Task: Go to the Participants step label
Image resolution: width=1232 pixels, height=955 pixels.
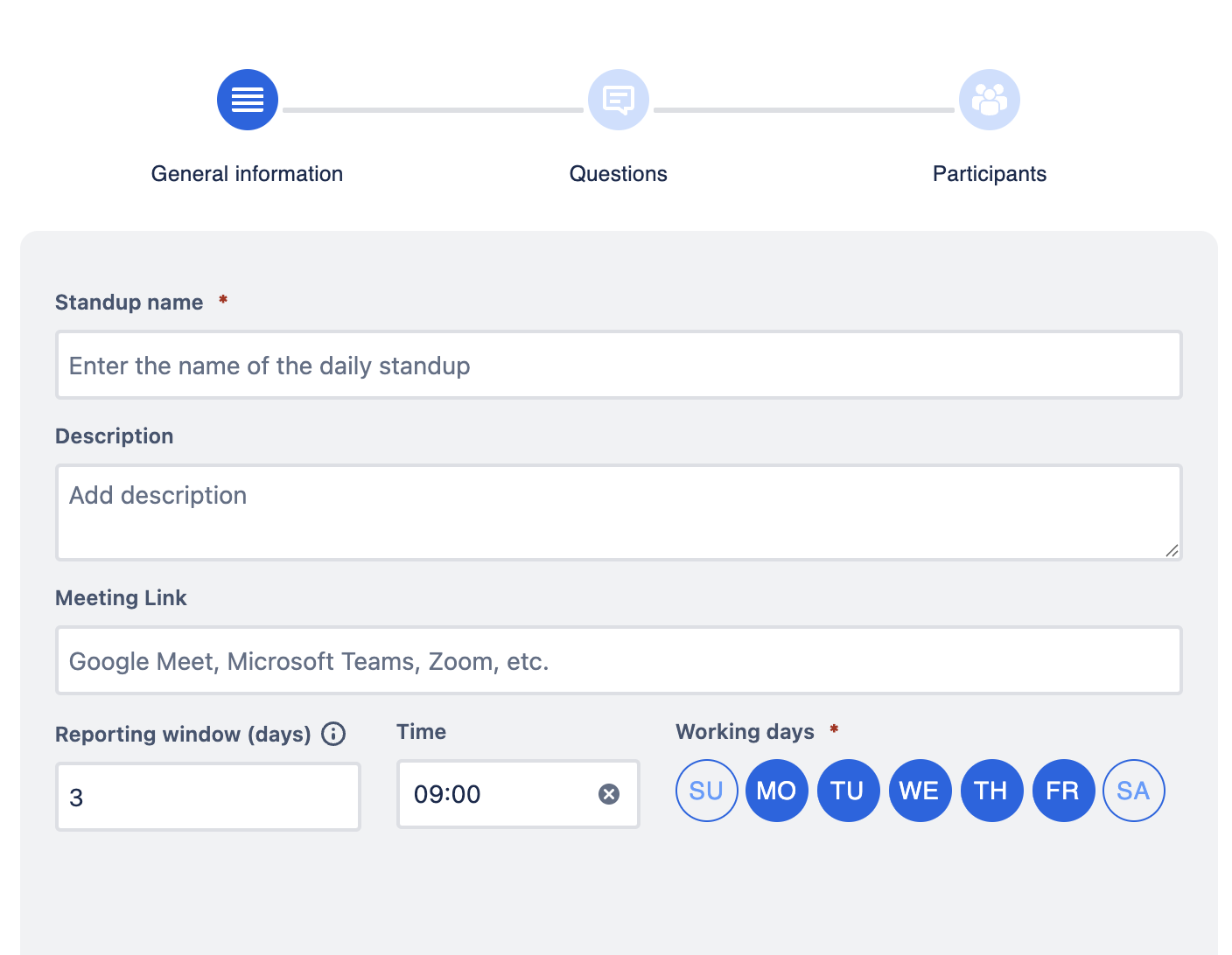Action: click(x=990, y=174)
